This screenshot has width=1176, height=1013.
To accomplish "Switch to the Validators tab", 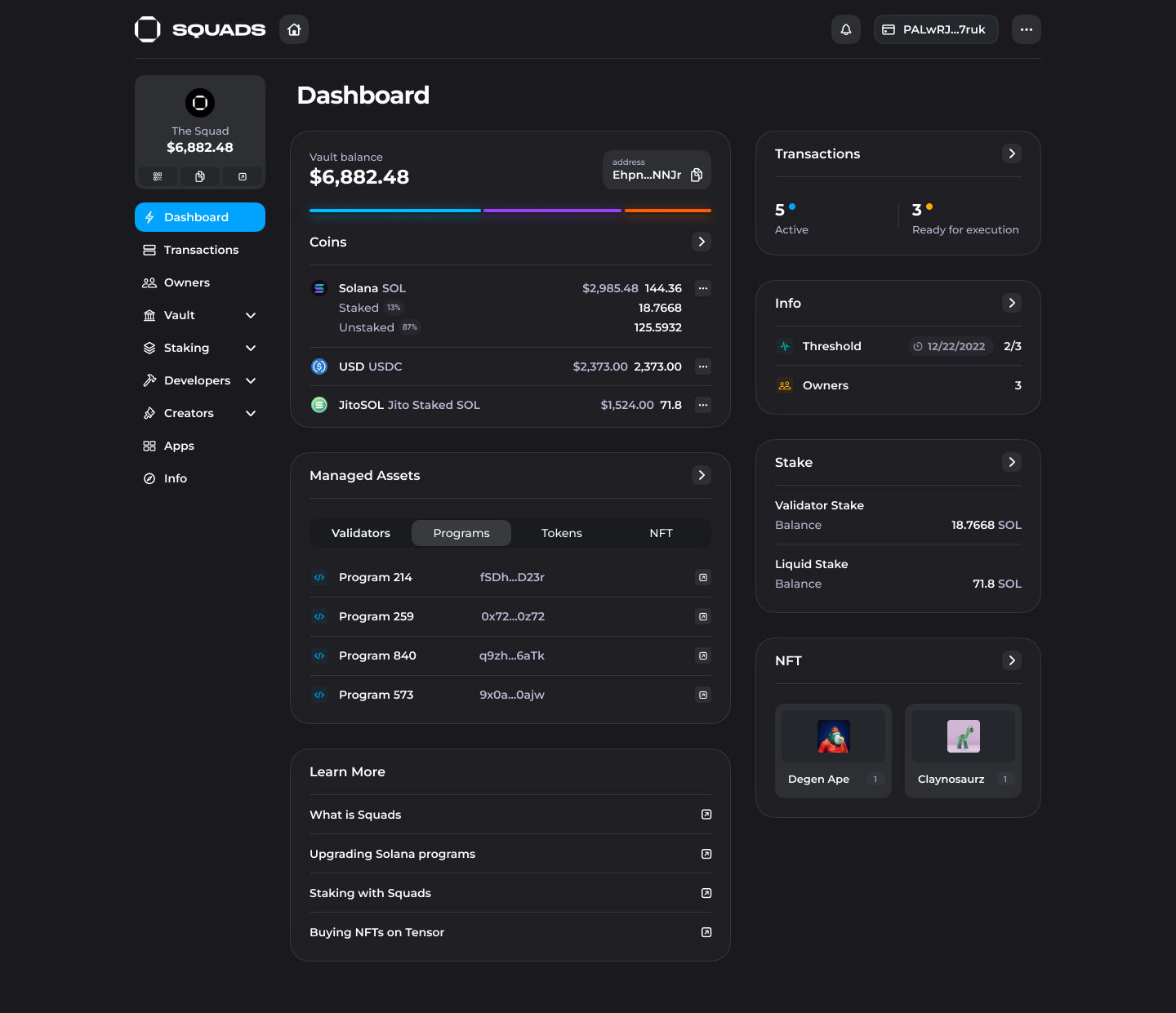I will pos(361,533).
